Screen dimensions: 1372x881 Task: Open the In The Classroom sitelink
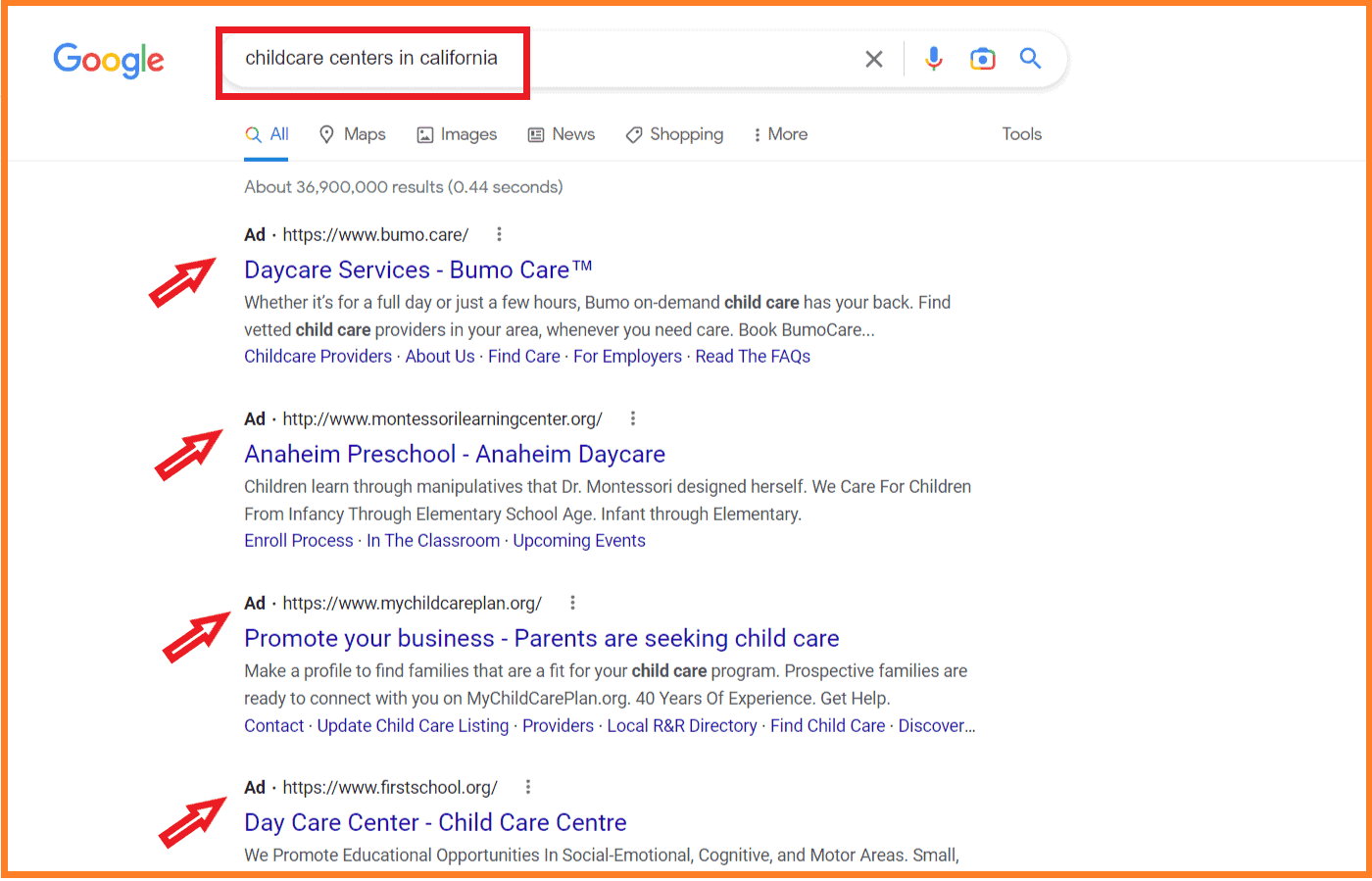(x=433, y=541)
